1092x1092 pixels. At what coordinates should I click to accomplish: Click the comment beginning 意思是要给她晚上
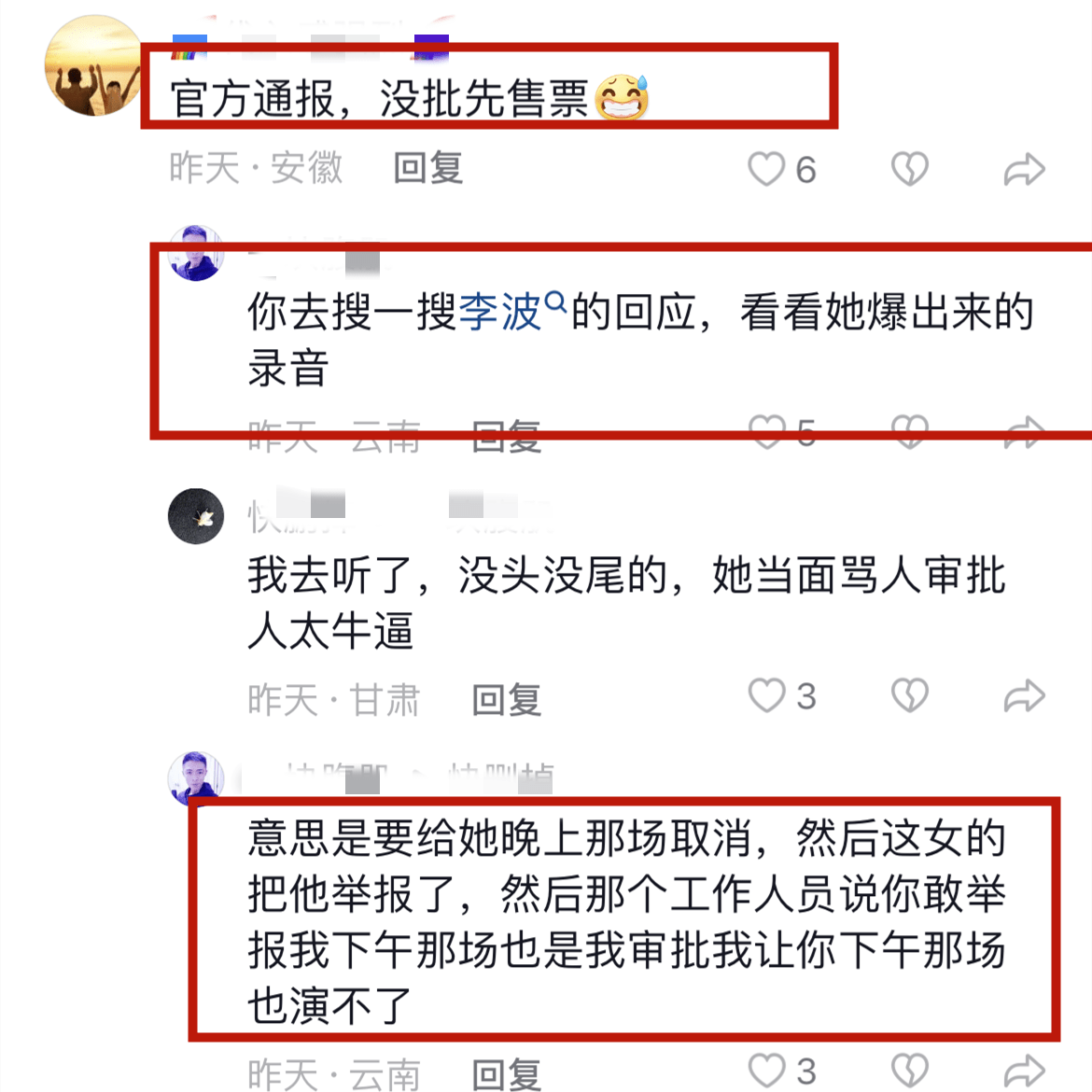coord(626,922)
